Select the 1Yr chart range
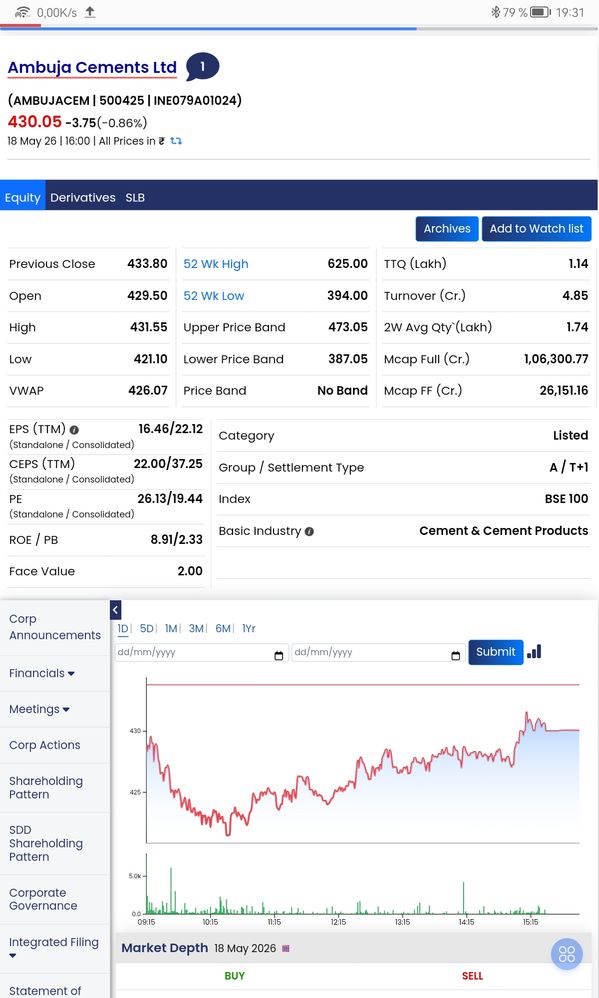 click(x=249, y=628)
